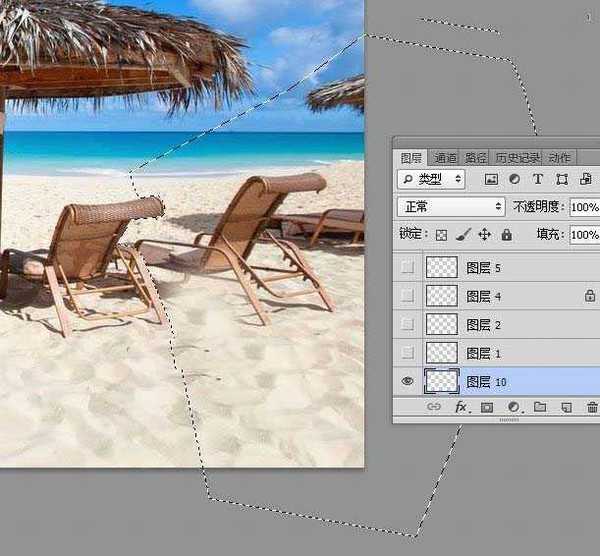
Task: Click the 不透明度 opacity field
Action: click(584, 207)
